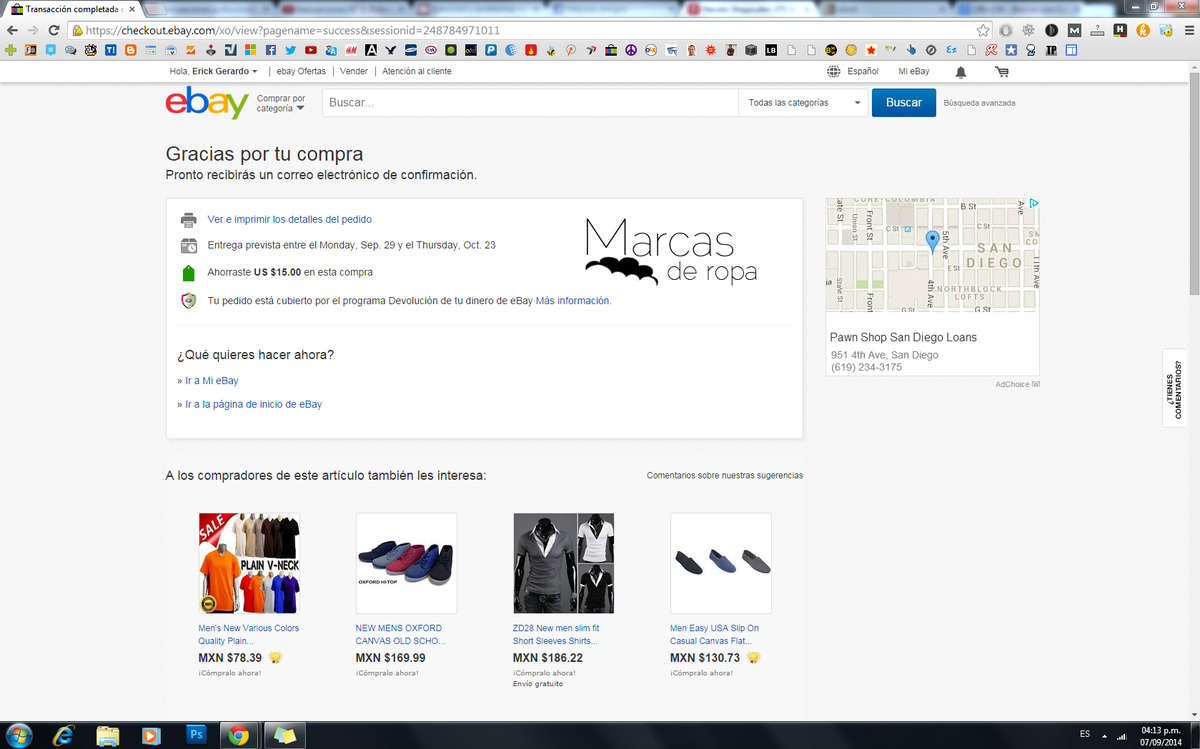
Task: Click Pawn Shop San Diego Loans ad title
Action: 903,337
